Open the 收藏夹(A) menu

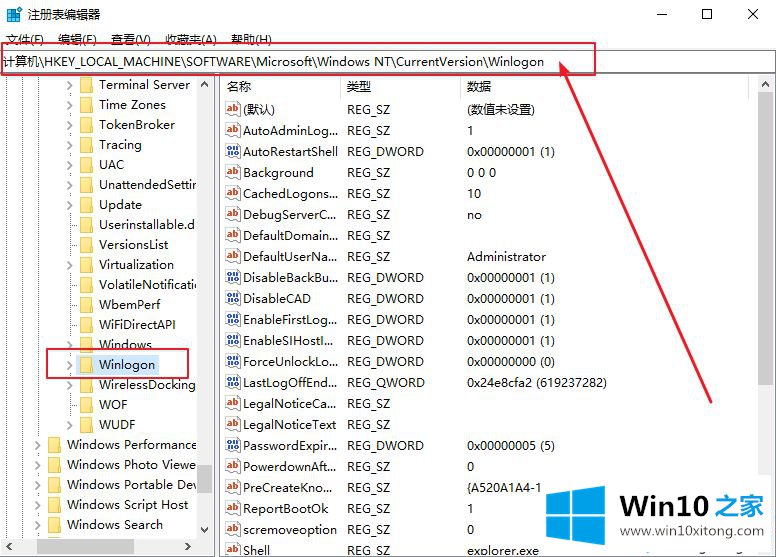click(191, 39)
